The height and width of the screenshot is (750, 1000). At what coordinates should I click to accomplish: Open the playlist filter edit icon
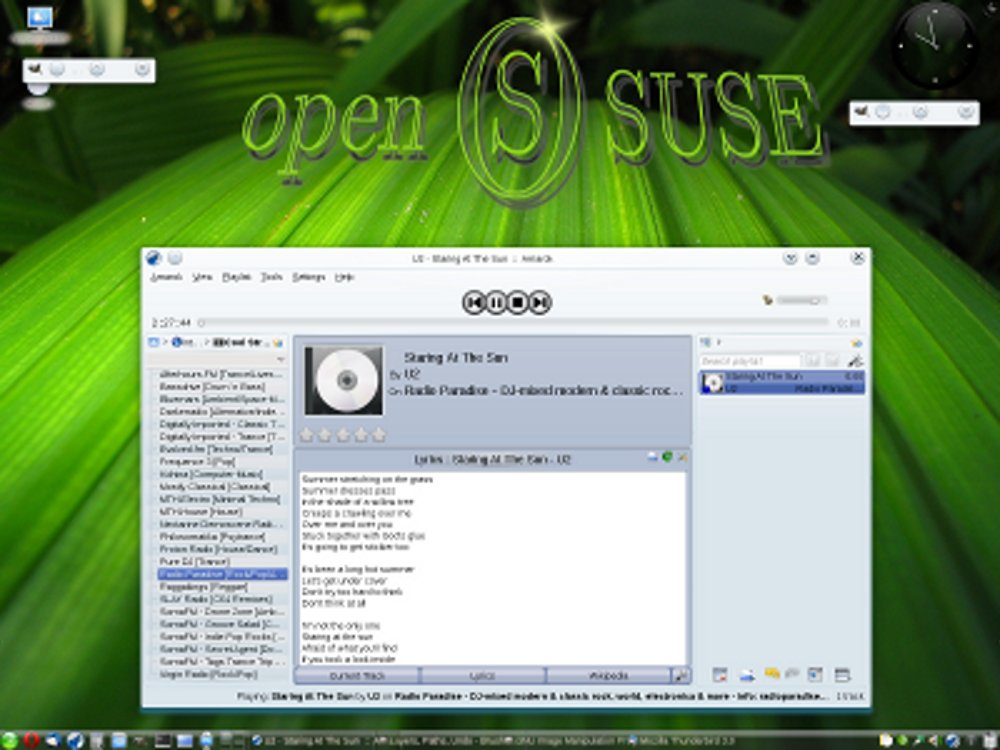tap(855, 361)
